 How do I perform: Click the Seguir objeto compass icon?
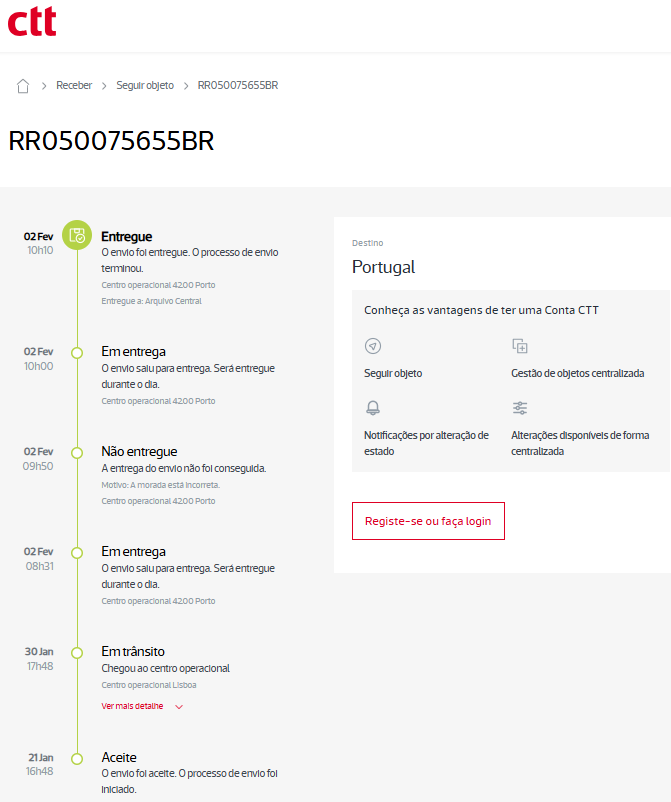pos(373,346)
